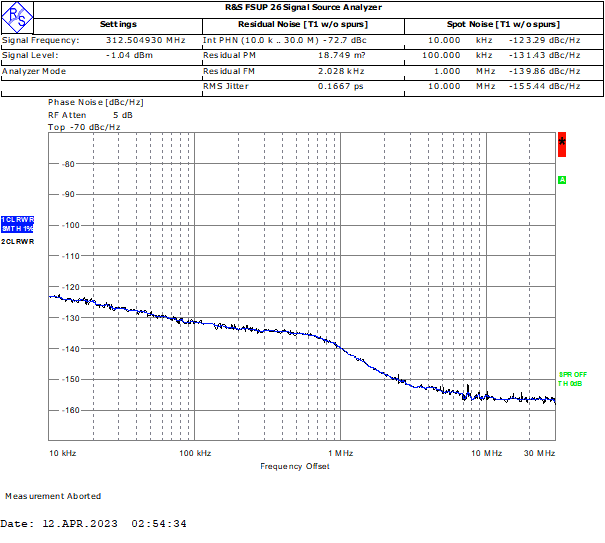Click the SPR OFF status label
Screen dimensions: 605x543
click(x=573, y=374)
